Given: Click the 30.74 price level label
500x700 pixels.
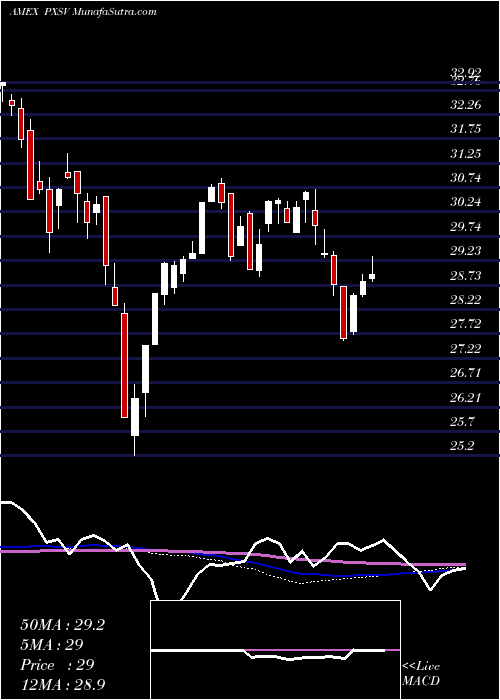Looking at the screenshot, I should [466, 178].
